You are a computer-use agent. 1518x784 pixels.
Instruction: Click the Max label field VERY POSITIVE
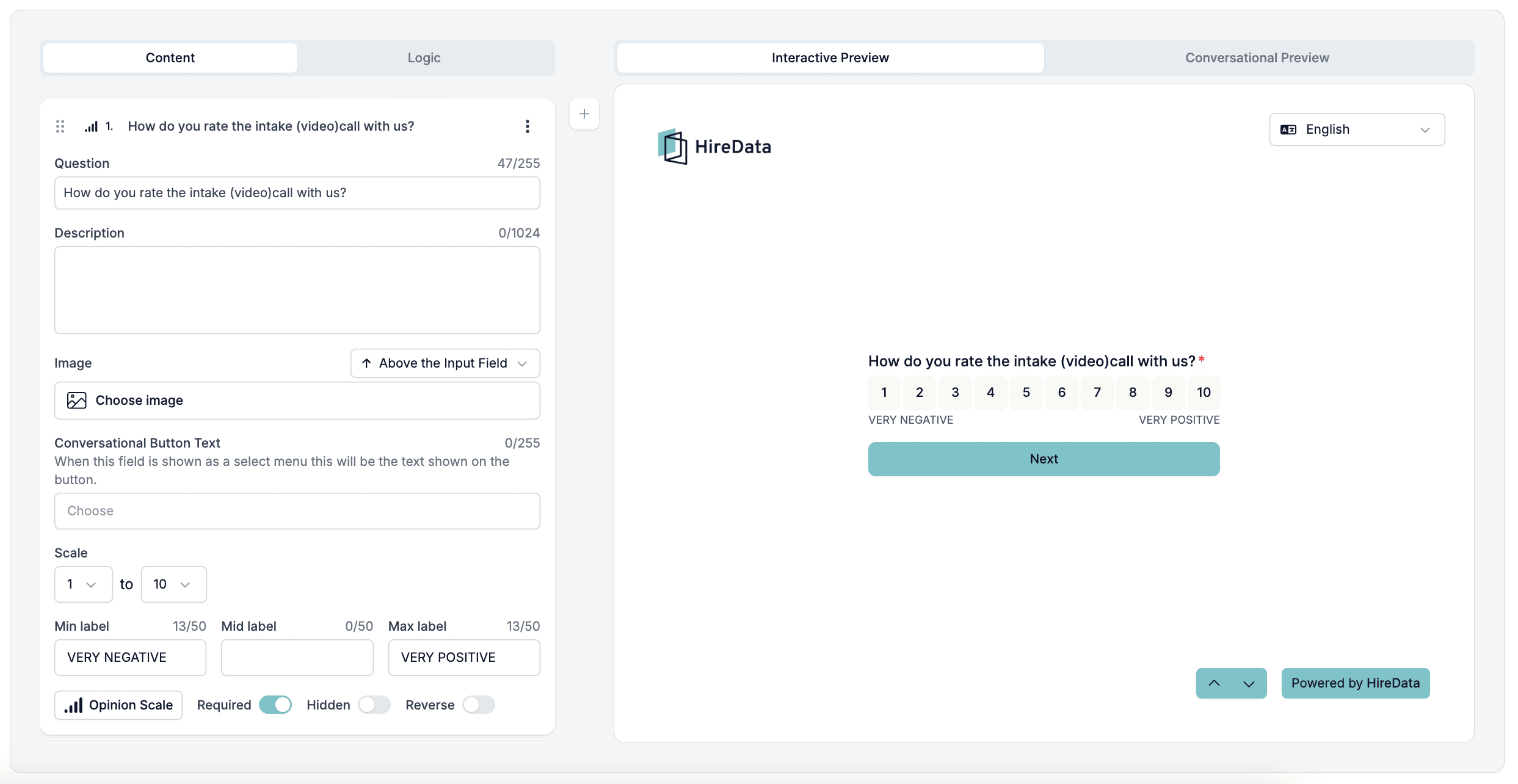point(464,658)
